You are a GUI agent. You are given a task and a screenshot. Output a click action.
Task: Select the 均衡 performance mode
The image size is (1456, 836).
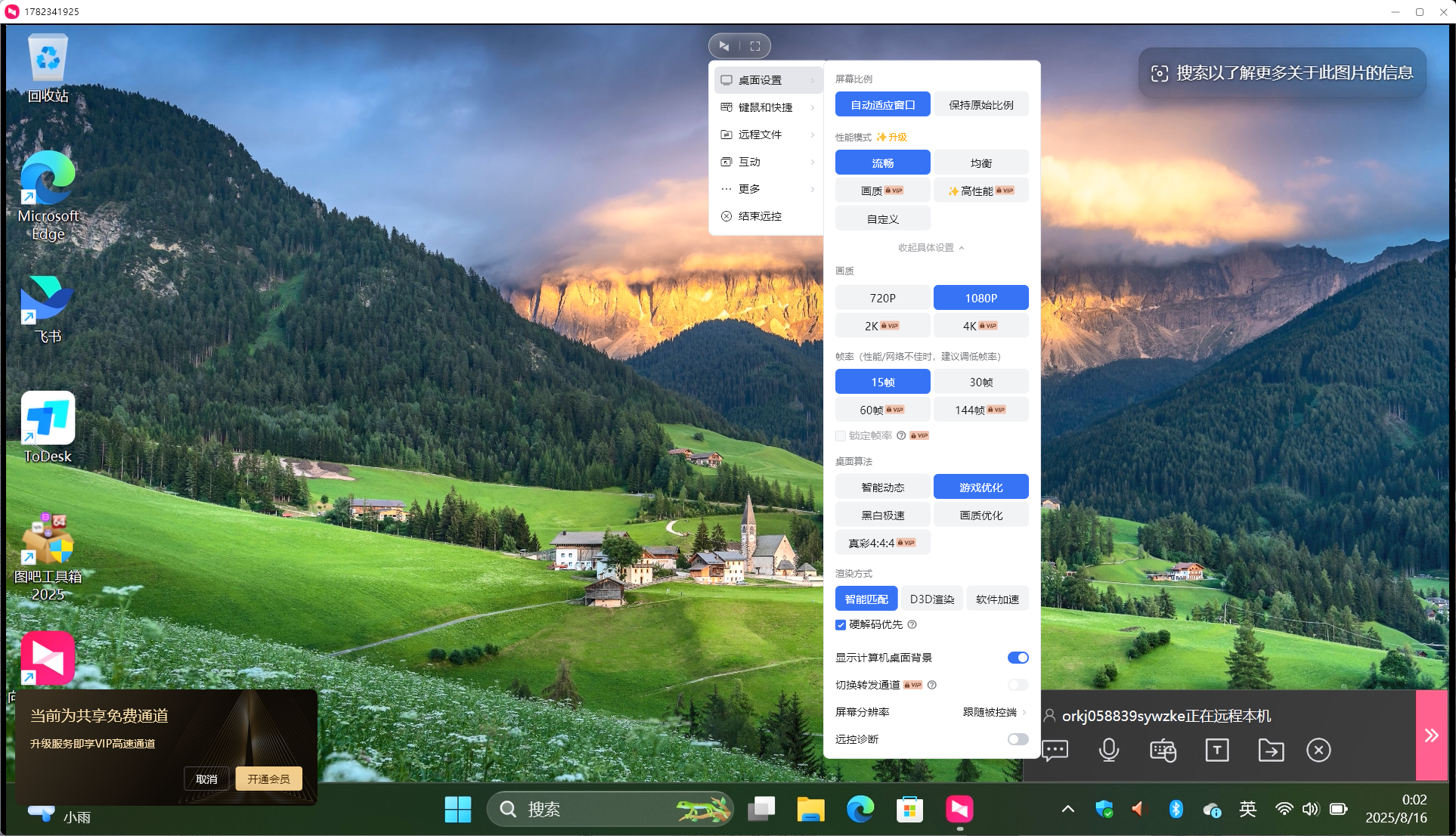980,163
